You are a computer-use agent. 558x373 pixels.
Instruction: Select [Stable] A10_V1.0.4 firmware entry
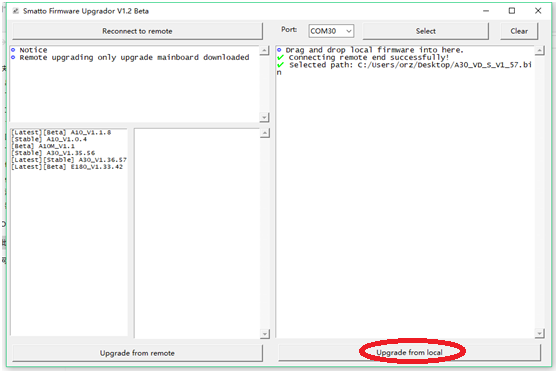pos(49,139)
